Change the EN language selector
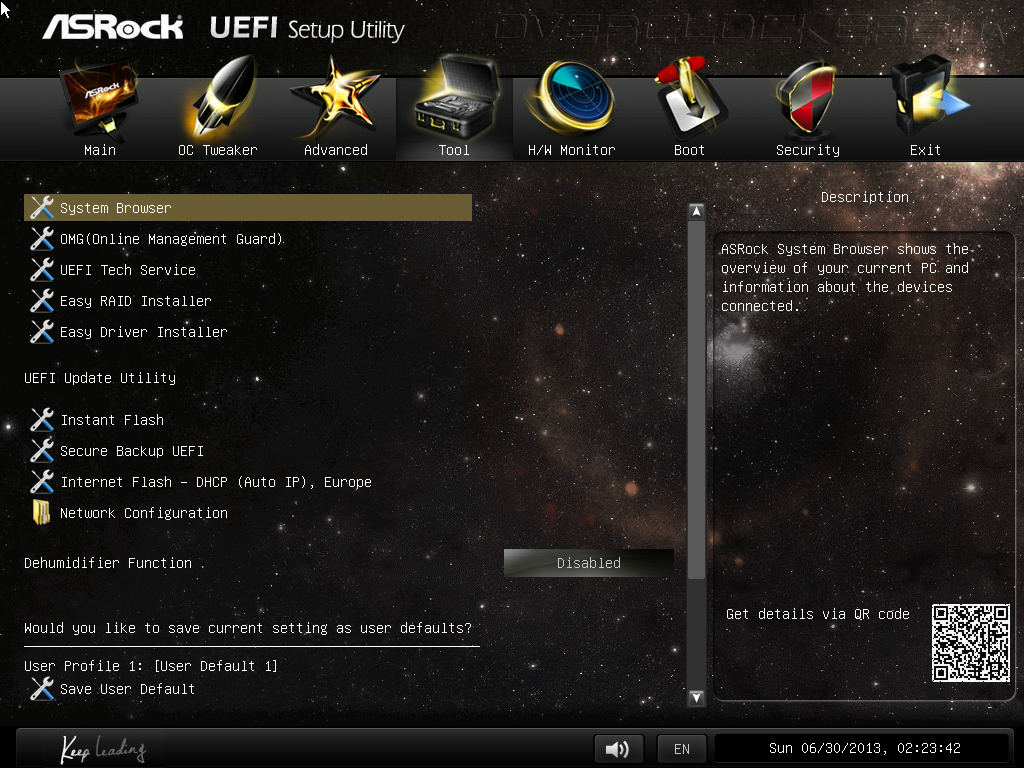 [682, 749]
